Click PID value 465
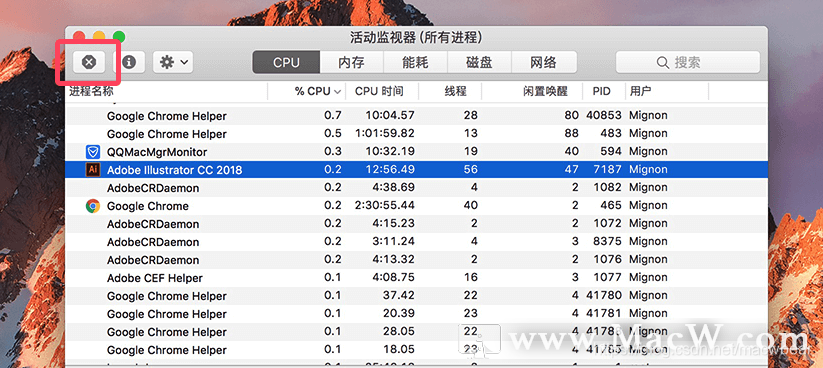This screenshot has width=823, height=368. (x=611, y=206)
